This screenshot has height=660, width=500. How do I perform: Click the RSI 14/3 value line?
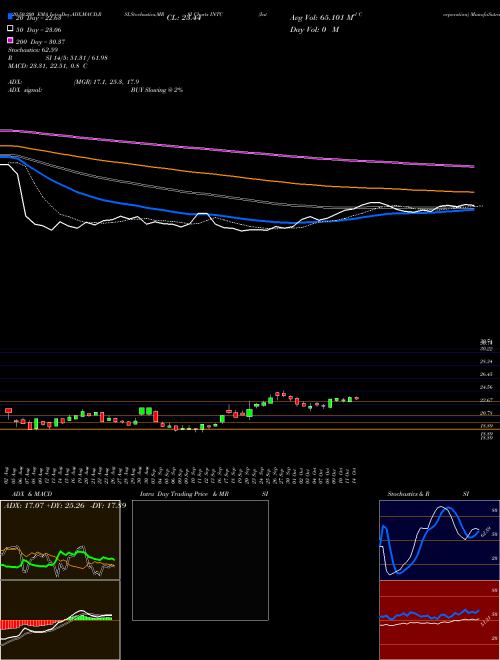(x=58, y=58)
